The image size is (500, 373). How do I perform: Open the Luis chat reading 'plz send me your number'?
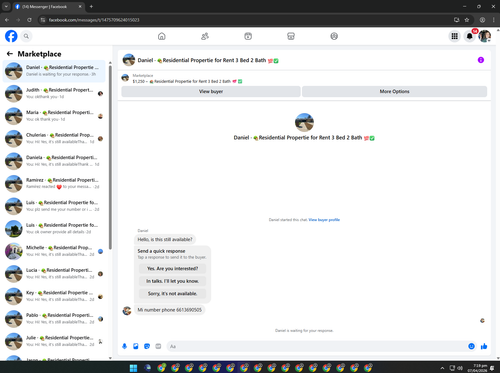[54, 206]
